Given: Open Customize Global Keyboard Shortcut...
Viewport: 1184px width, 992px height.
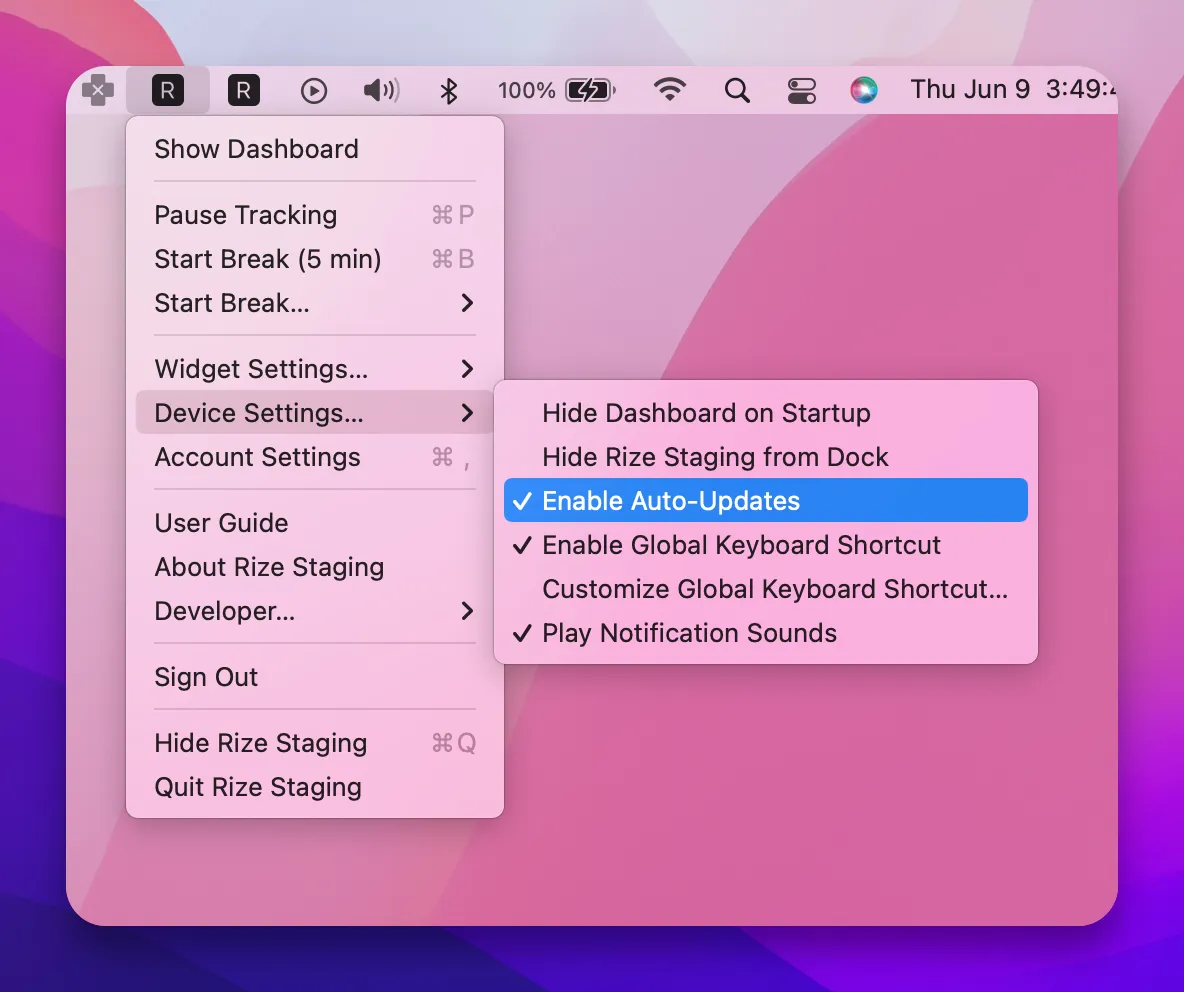Looking at the screenshot, I should (766, 589).
